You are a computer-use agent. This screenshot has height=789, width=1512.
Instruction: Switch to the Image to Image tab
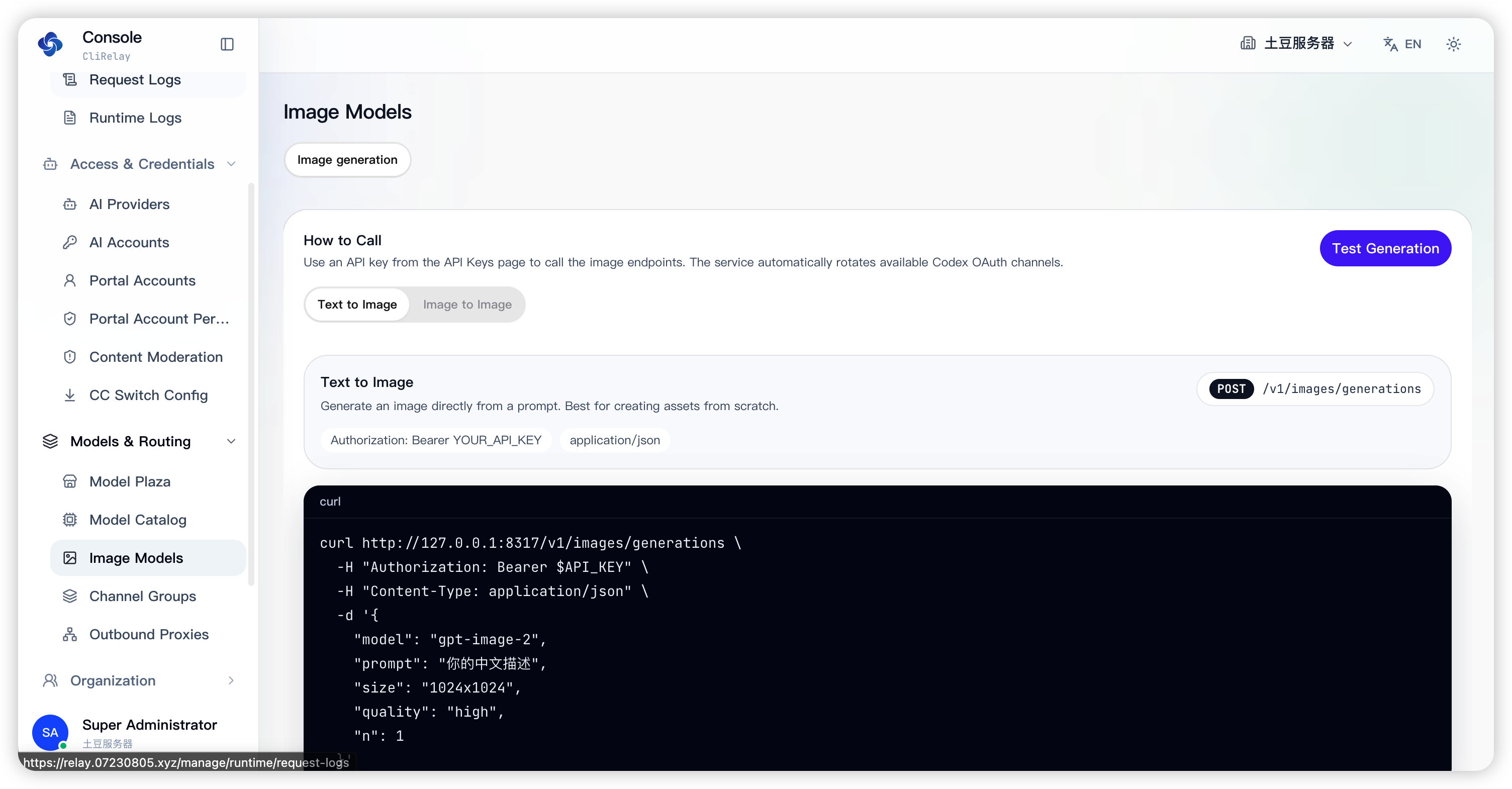click(x=467, y=305)
